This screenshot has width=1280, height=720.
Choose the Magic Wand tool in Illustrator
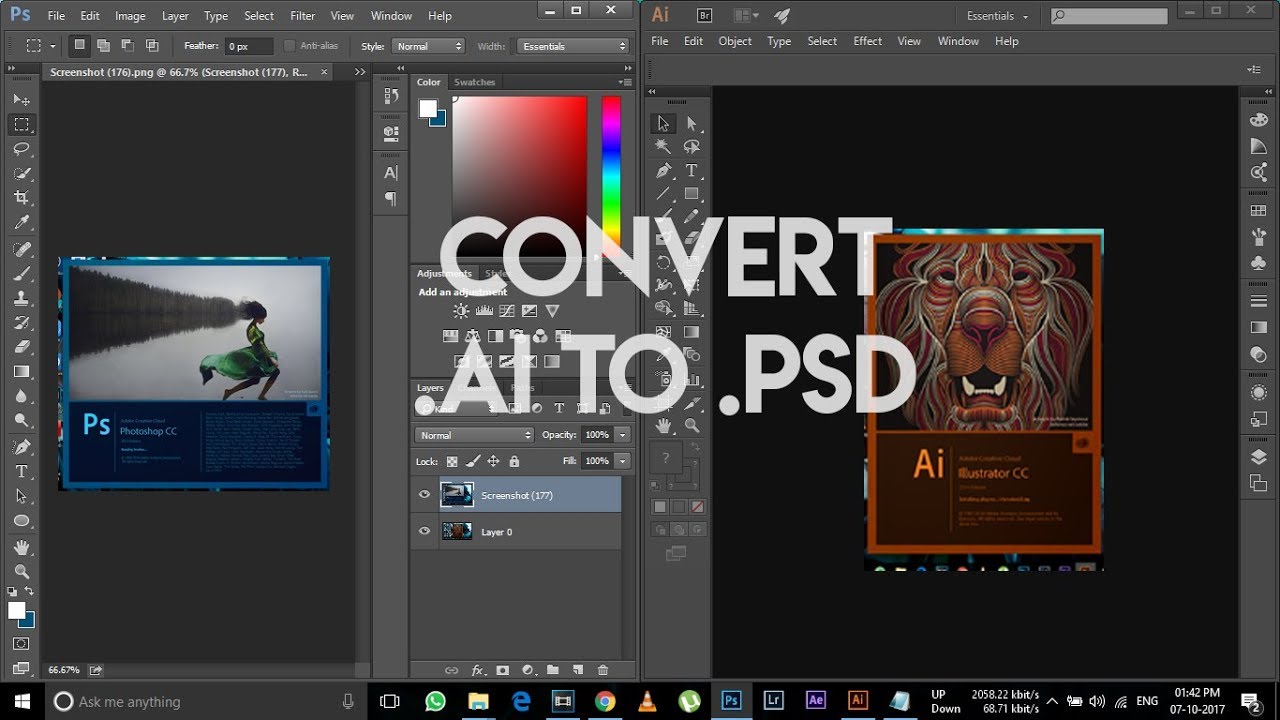click(x=662, y=146)
